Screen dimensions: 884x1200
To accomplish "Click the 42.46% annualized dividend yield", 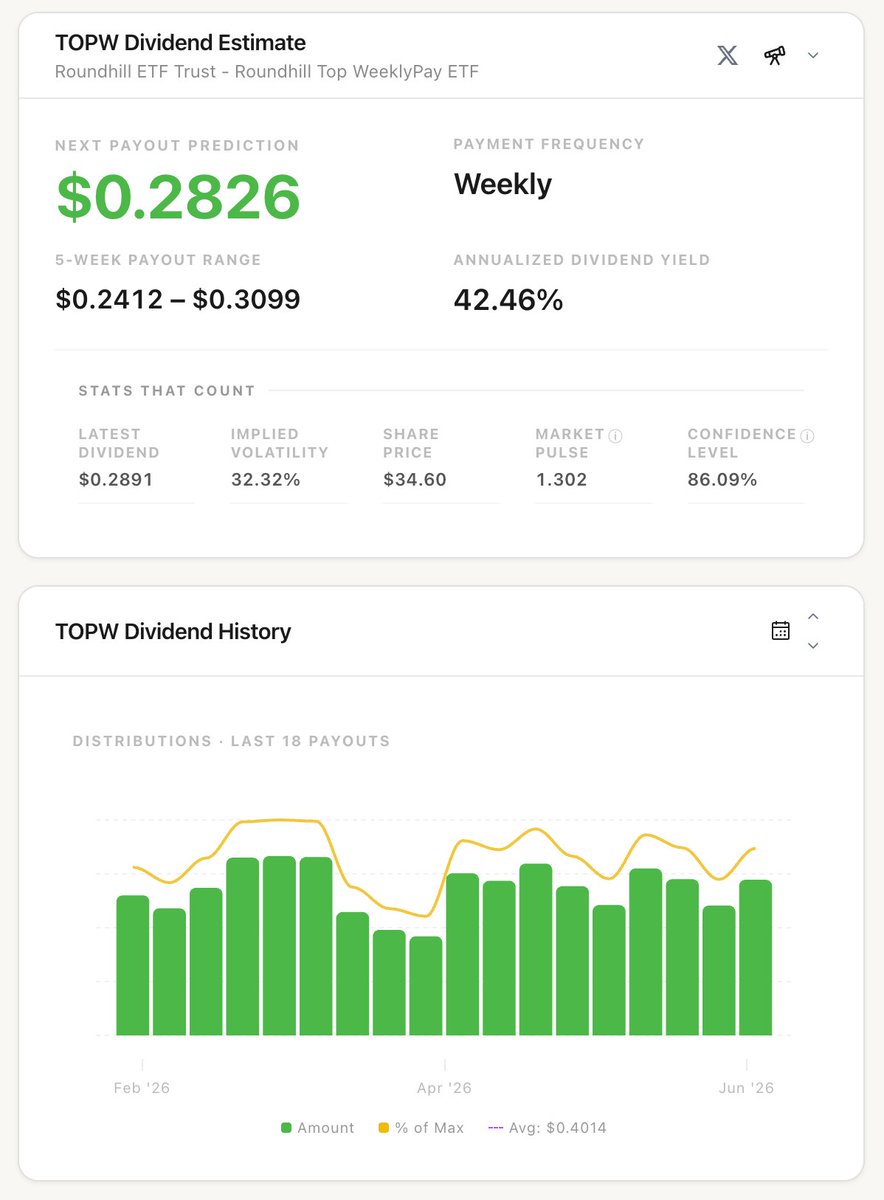I will pyautogui.click(x=509, y=299).
